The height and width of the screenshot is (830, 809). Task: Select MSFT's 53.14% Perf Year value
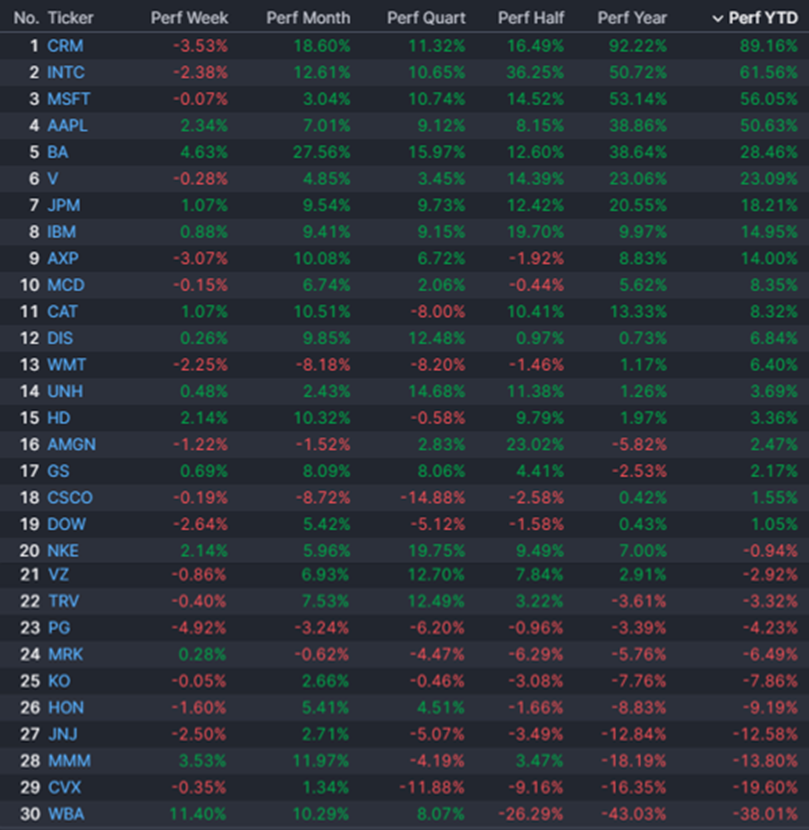tap(637, 99)
